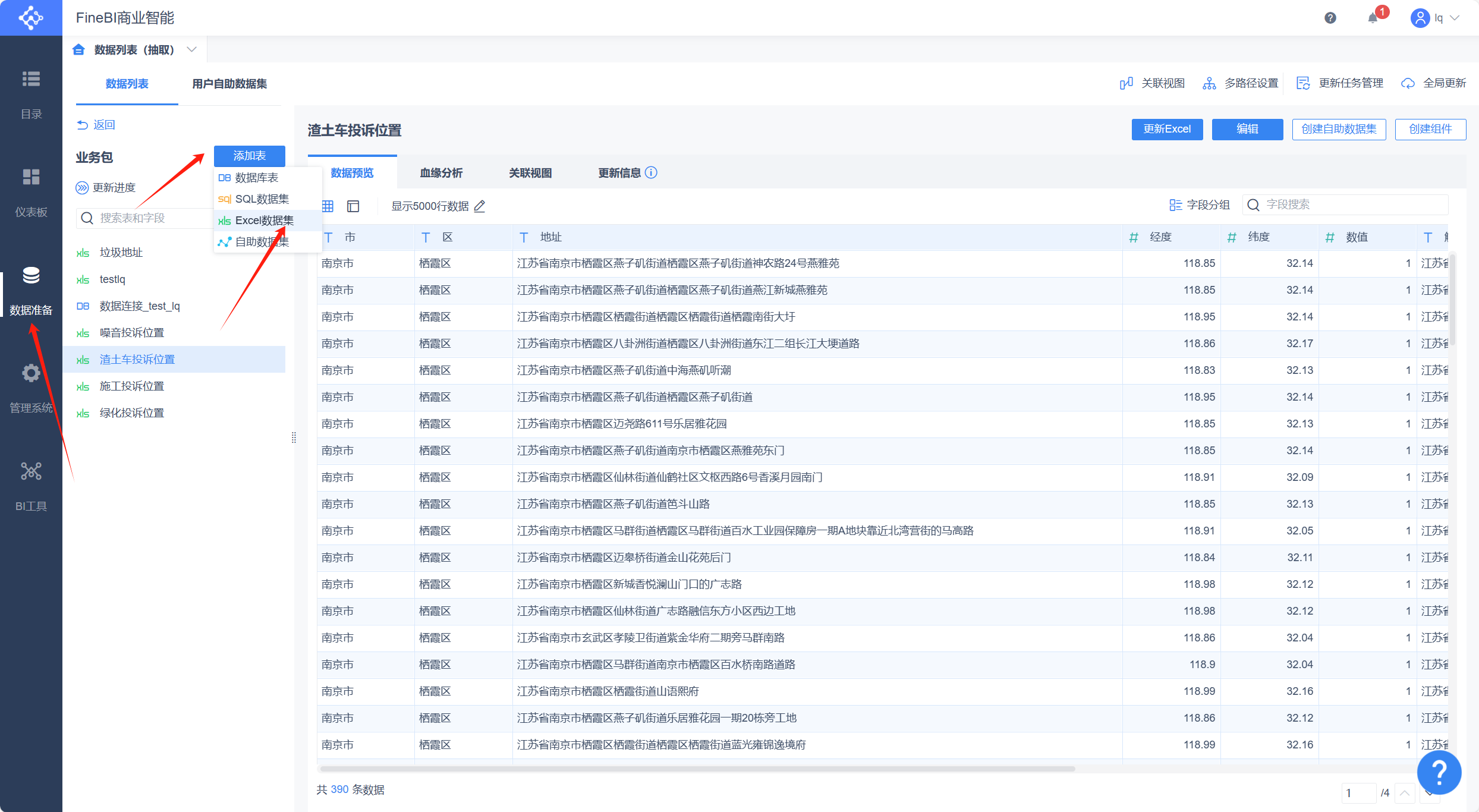Click the help question mark icon in header
1479x812 pixels.
tap(1330, 18)
